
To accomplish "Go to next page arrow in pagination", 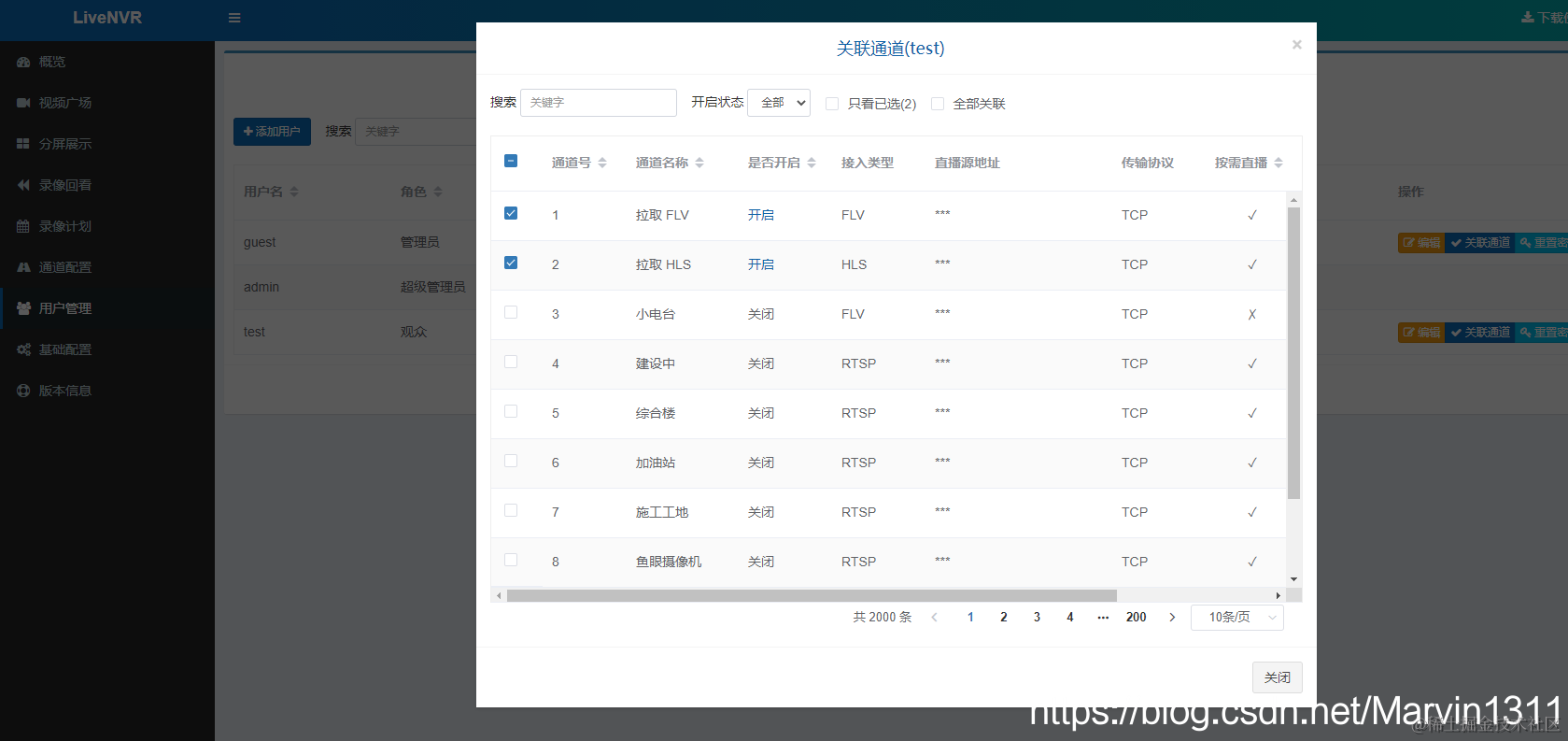I will pos(1172,617).
